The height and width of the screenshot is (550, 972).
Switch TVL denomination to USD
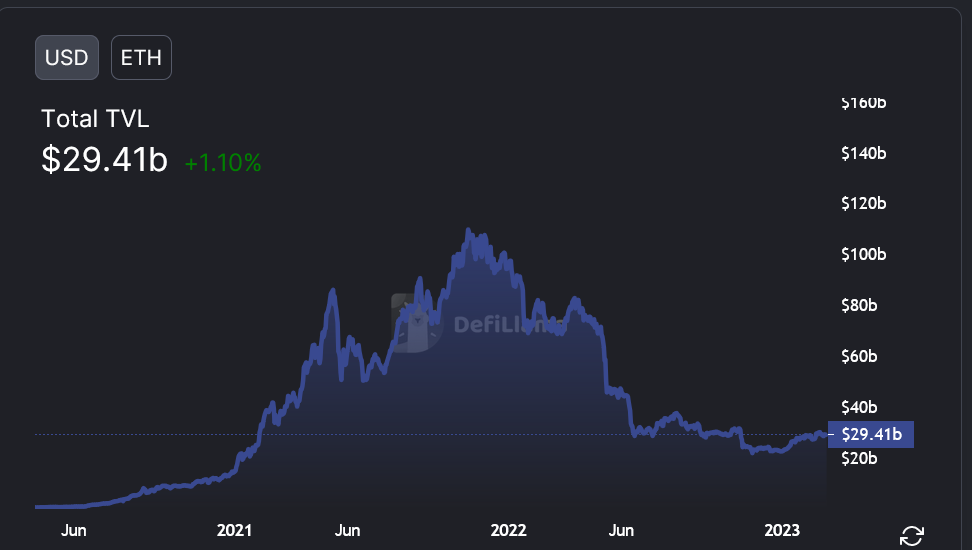(x=67, y=58)
